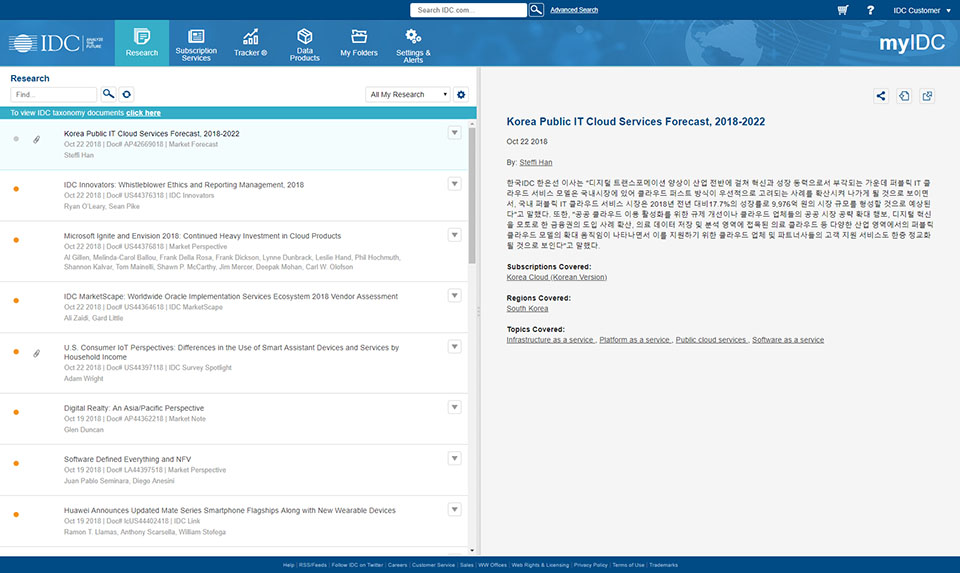Open the My Folders tab
Screen dimensions: 960x573
tap(359, 43)
